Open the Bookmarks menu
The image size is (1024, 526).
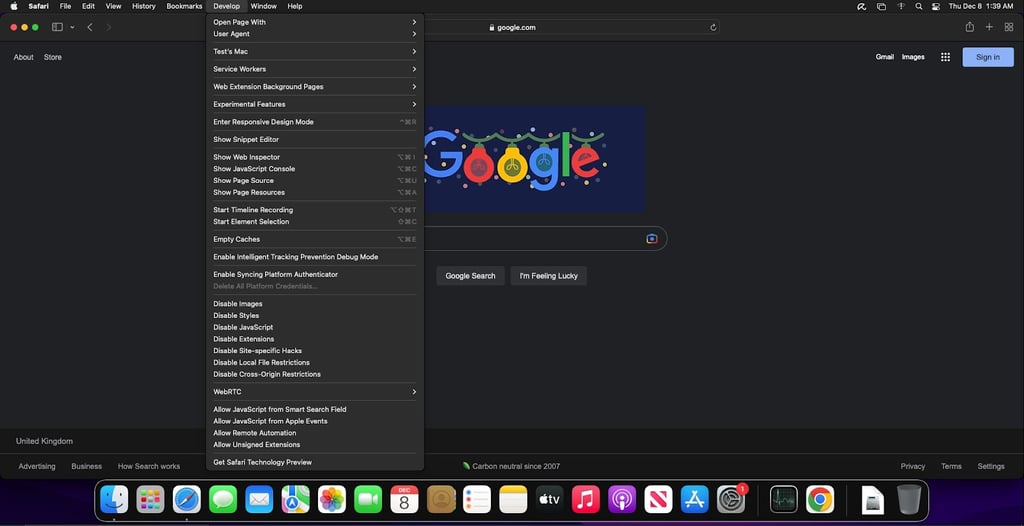click(184, 6)
